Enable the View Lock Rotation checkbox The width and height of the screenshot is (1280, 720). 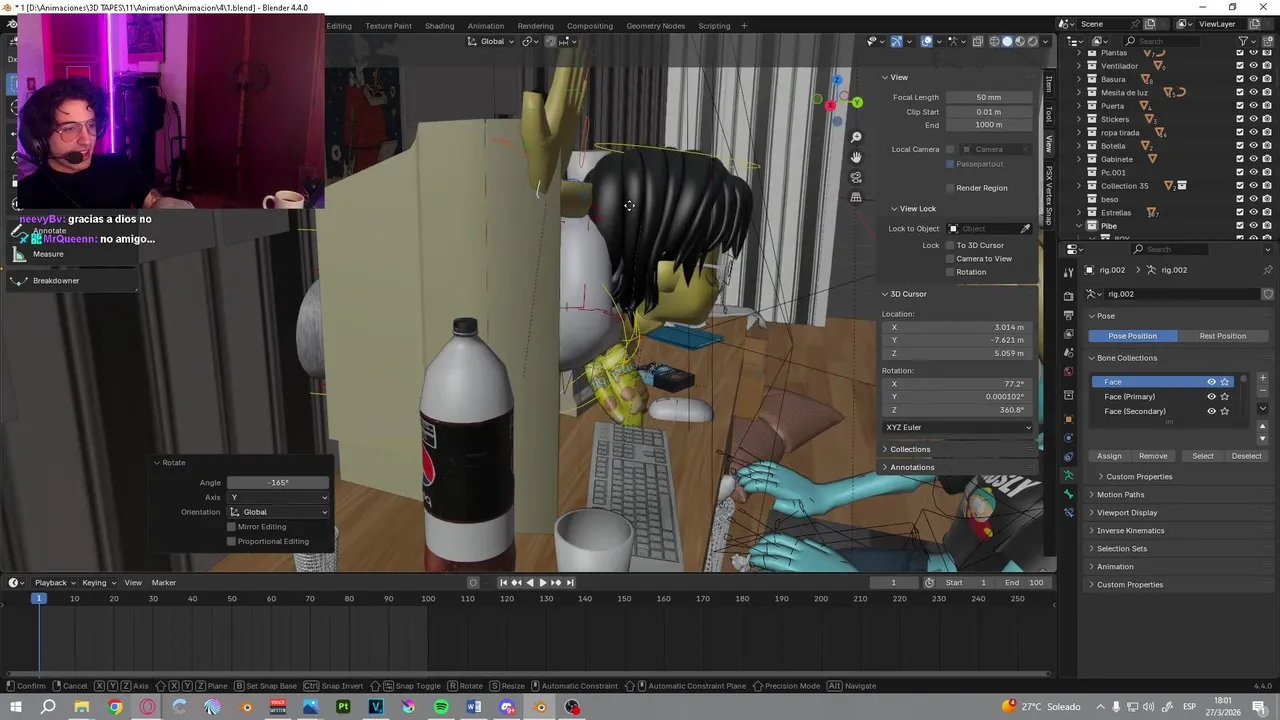[950, 272]
